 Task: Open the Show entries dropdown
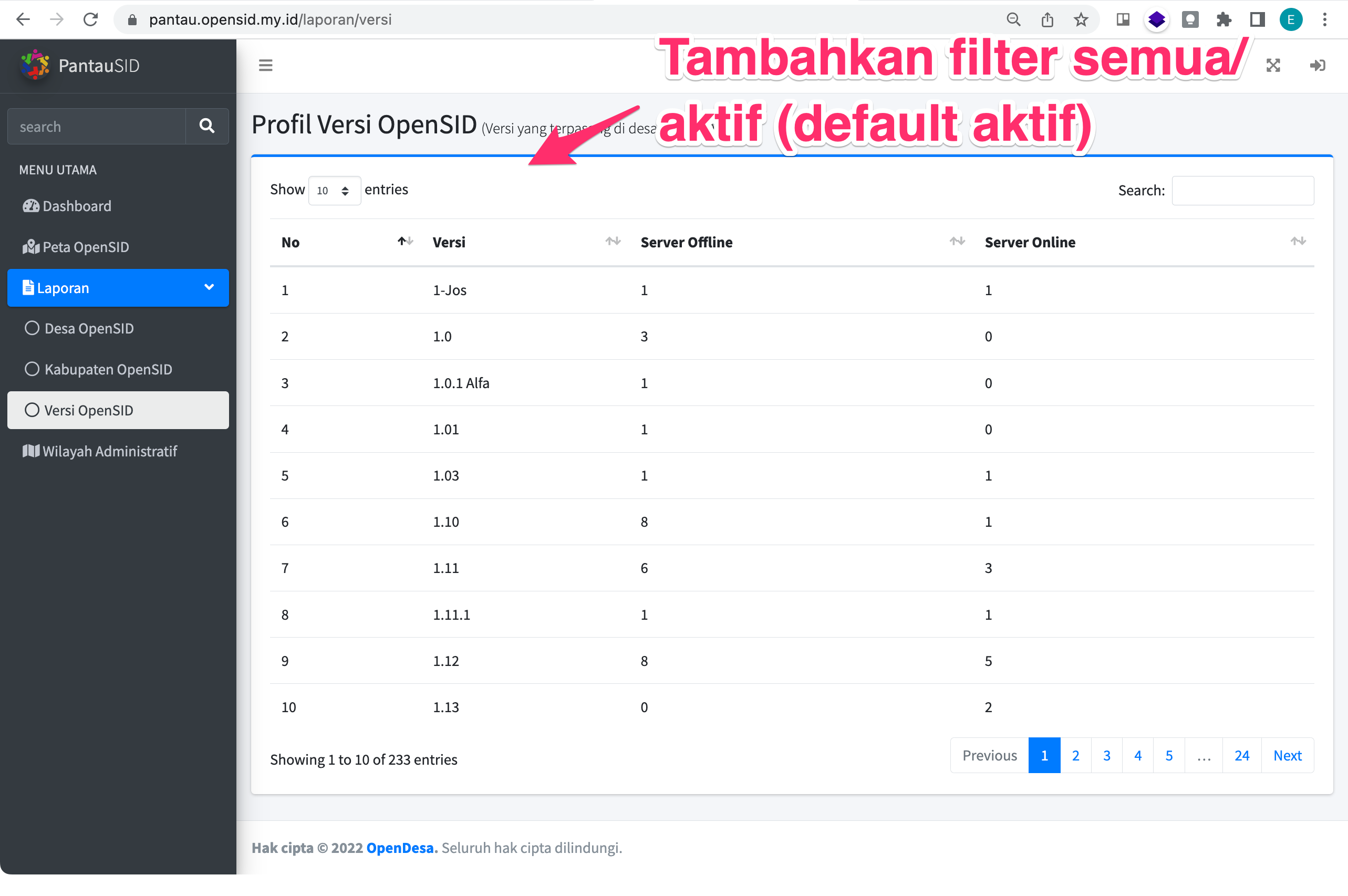(334, 190)
